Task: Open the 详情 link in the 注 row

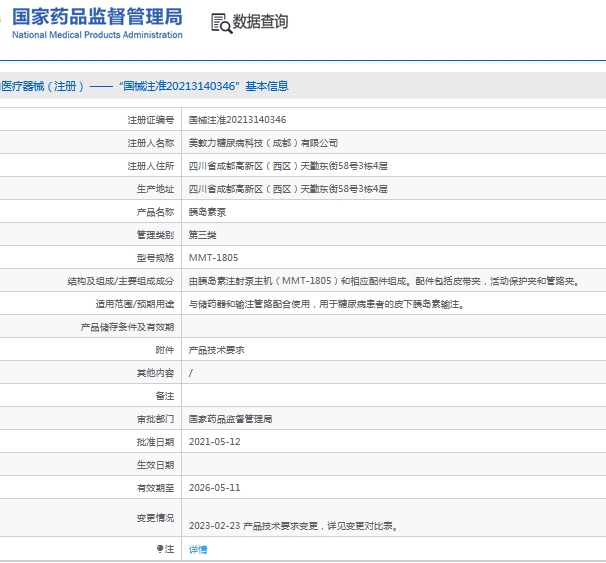Action: pos(198,549)
